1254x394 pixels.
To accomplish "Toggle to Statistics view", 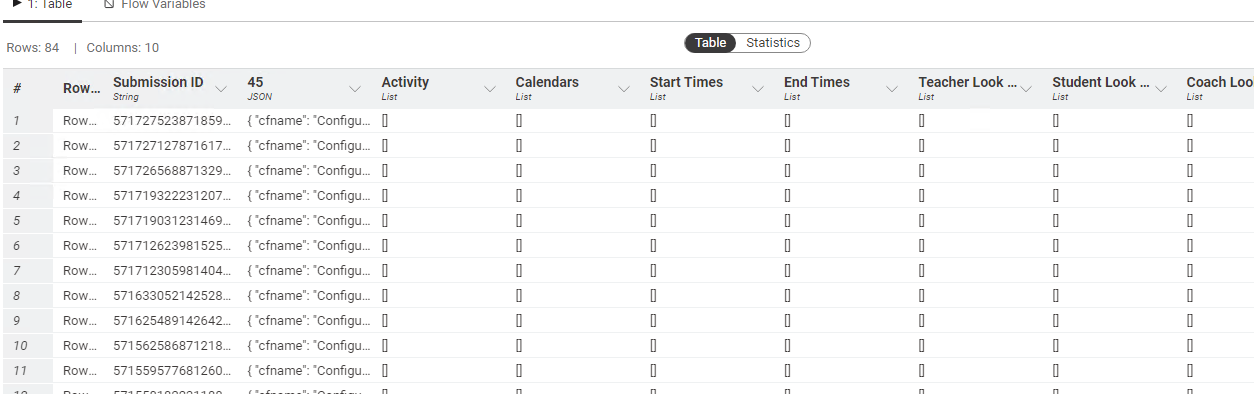I will pos(773,43).
